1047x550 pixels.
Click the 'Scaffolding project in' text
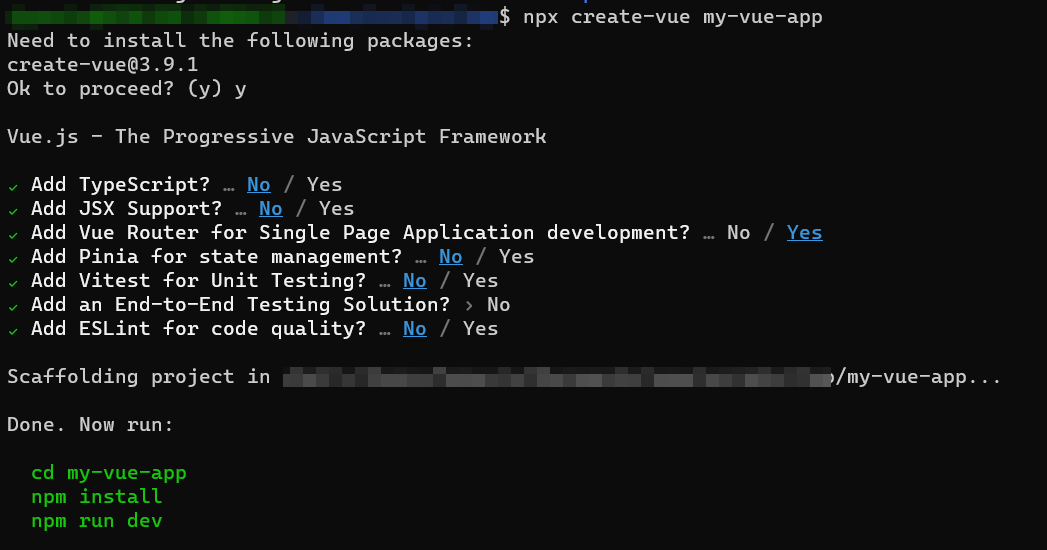coord(139,377)
